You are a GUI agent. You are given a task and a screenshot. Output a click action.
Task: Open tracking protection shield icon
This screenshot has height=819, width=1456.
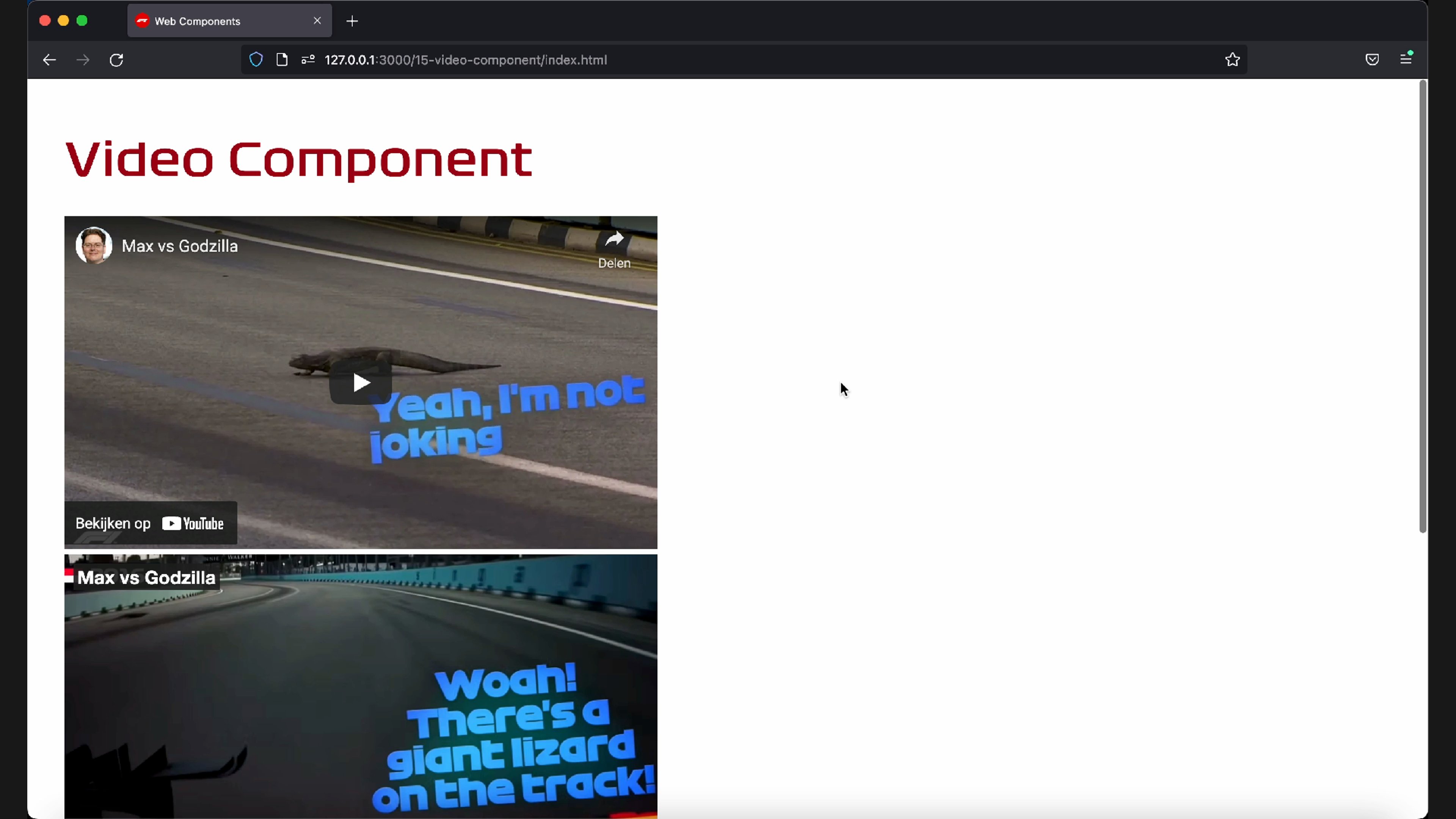pyautogui.click(x=256, y=60)
